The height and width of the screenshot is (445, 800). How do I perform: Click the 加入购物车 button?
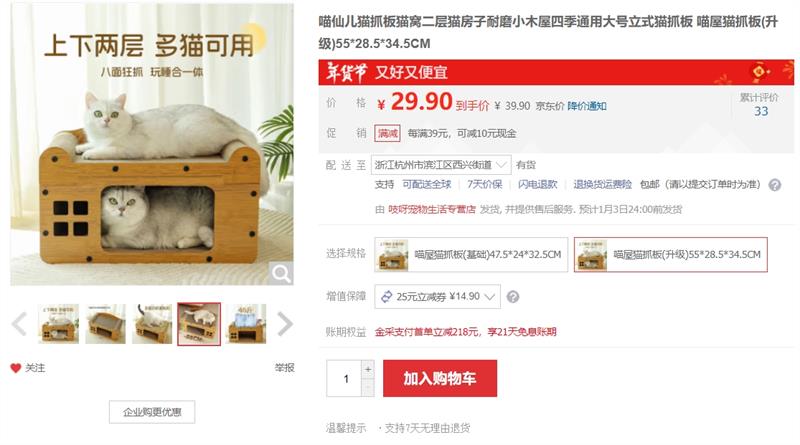point(440,378)
